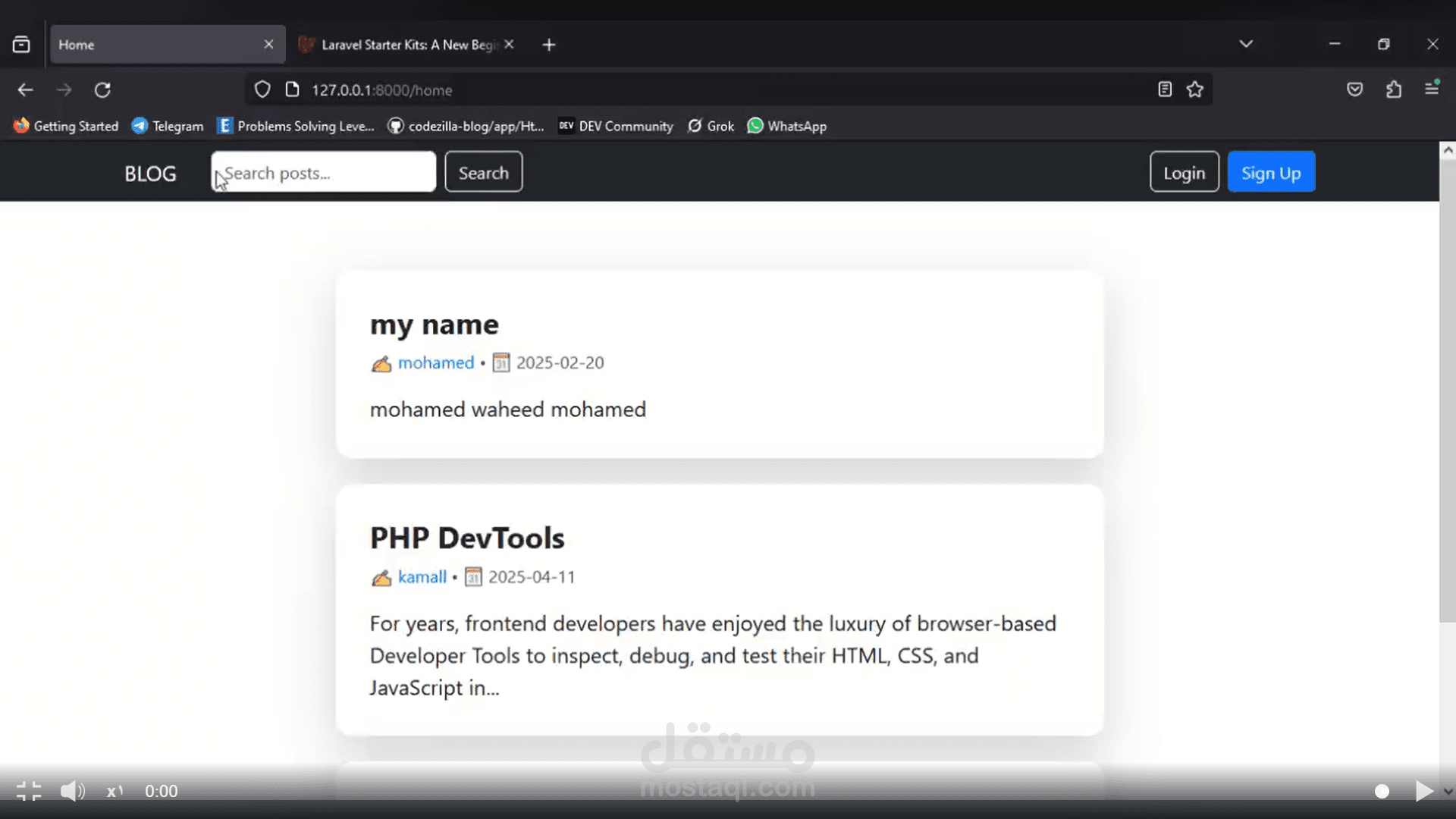
Task: Focus the Search posts input field
Action: click(x=323, y=171)
